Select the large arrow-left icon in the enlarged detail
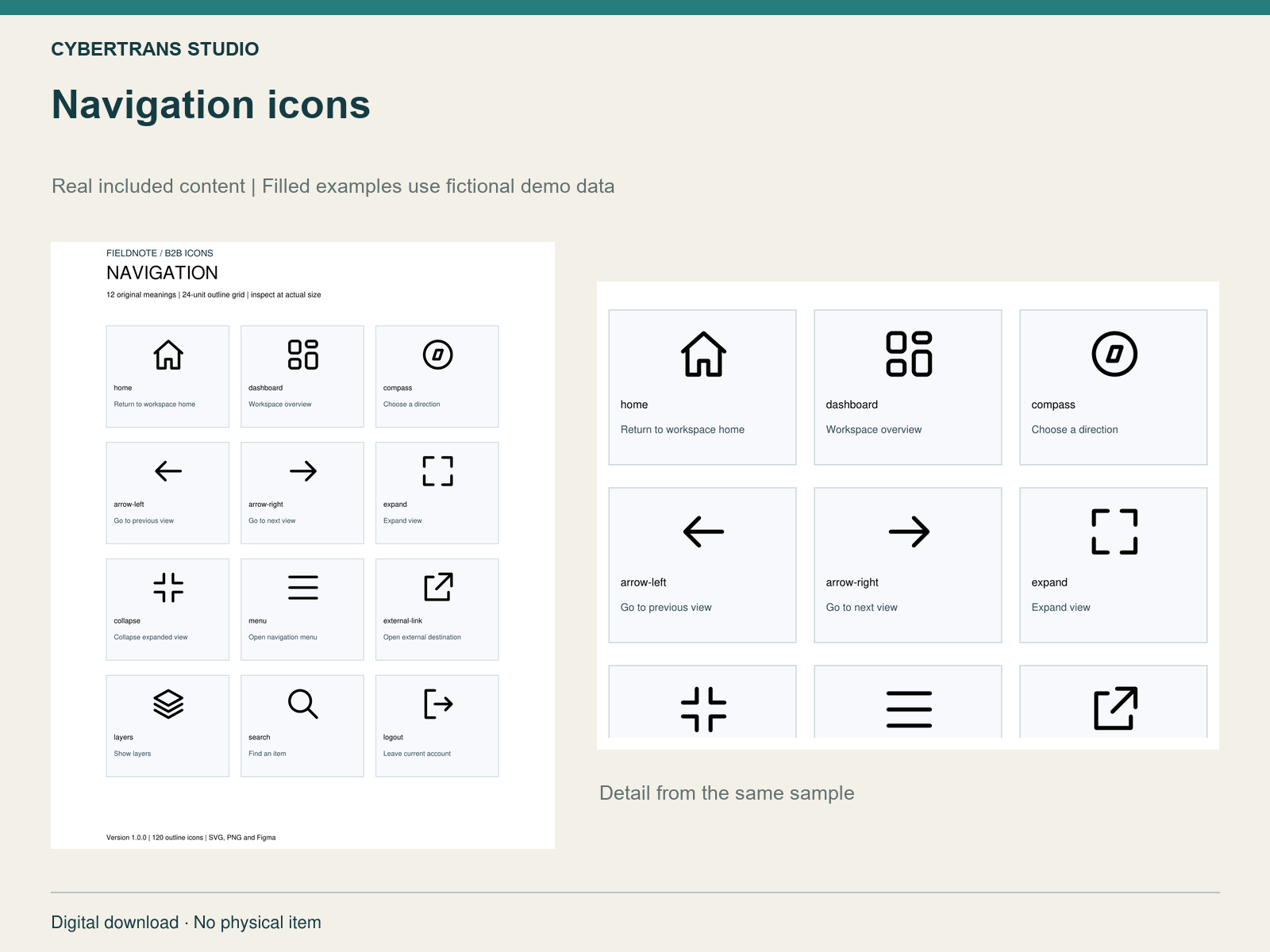 point(703,532)
